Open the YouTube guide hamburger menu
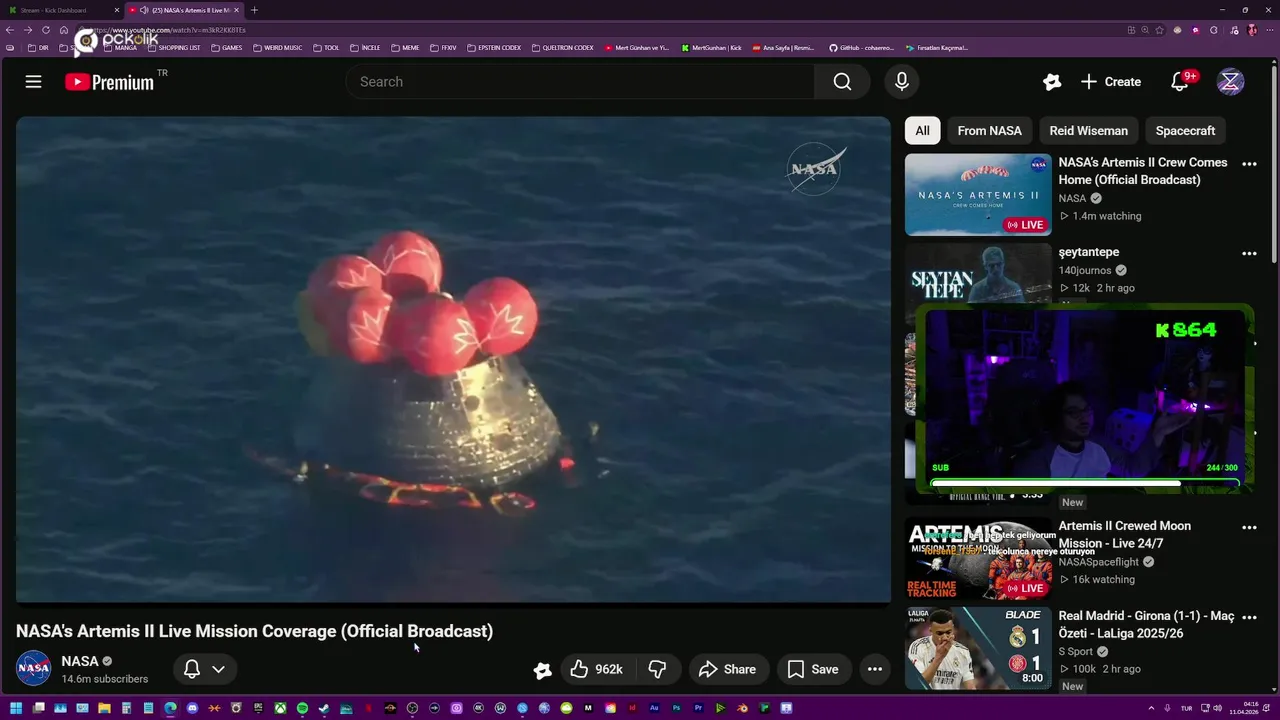 33,82
